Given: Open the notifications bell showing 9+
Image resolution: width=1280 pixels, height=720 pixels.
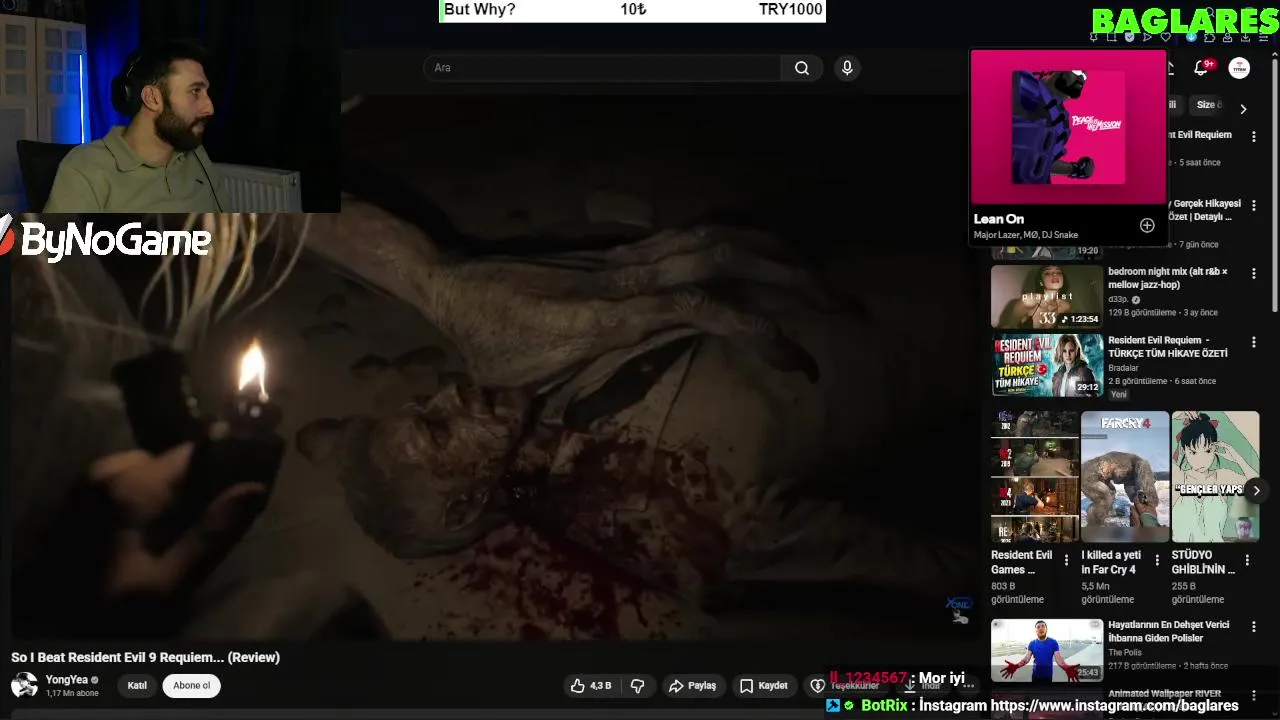Looking at the screenshot, I should pos(1202,68).
